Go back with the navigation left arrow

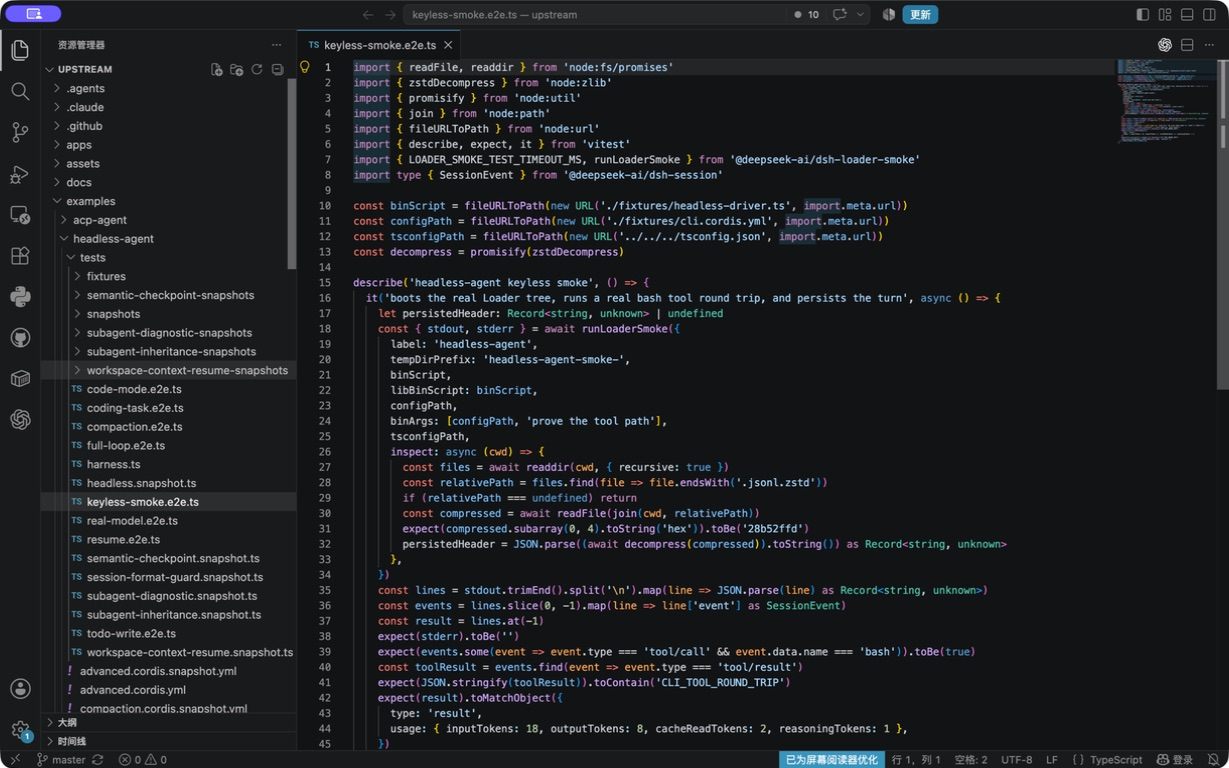coord(368,15)
